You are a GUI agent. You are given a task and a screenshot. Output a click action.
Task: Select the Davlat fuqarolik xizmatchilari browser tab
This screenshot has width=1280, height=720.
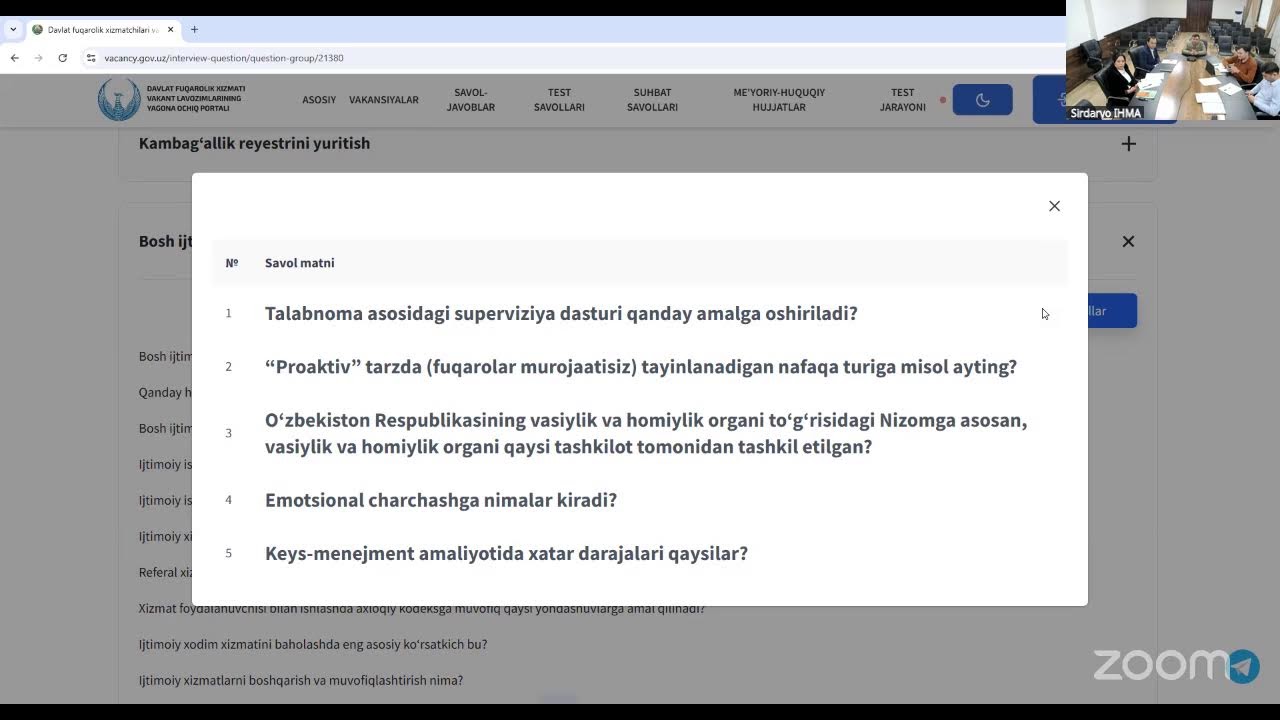click(103, 30)
